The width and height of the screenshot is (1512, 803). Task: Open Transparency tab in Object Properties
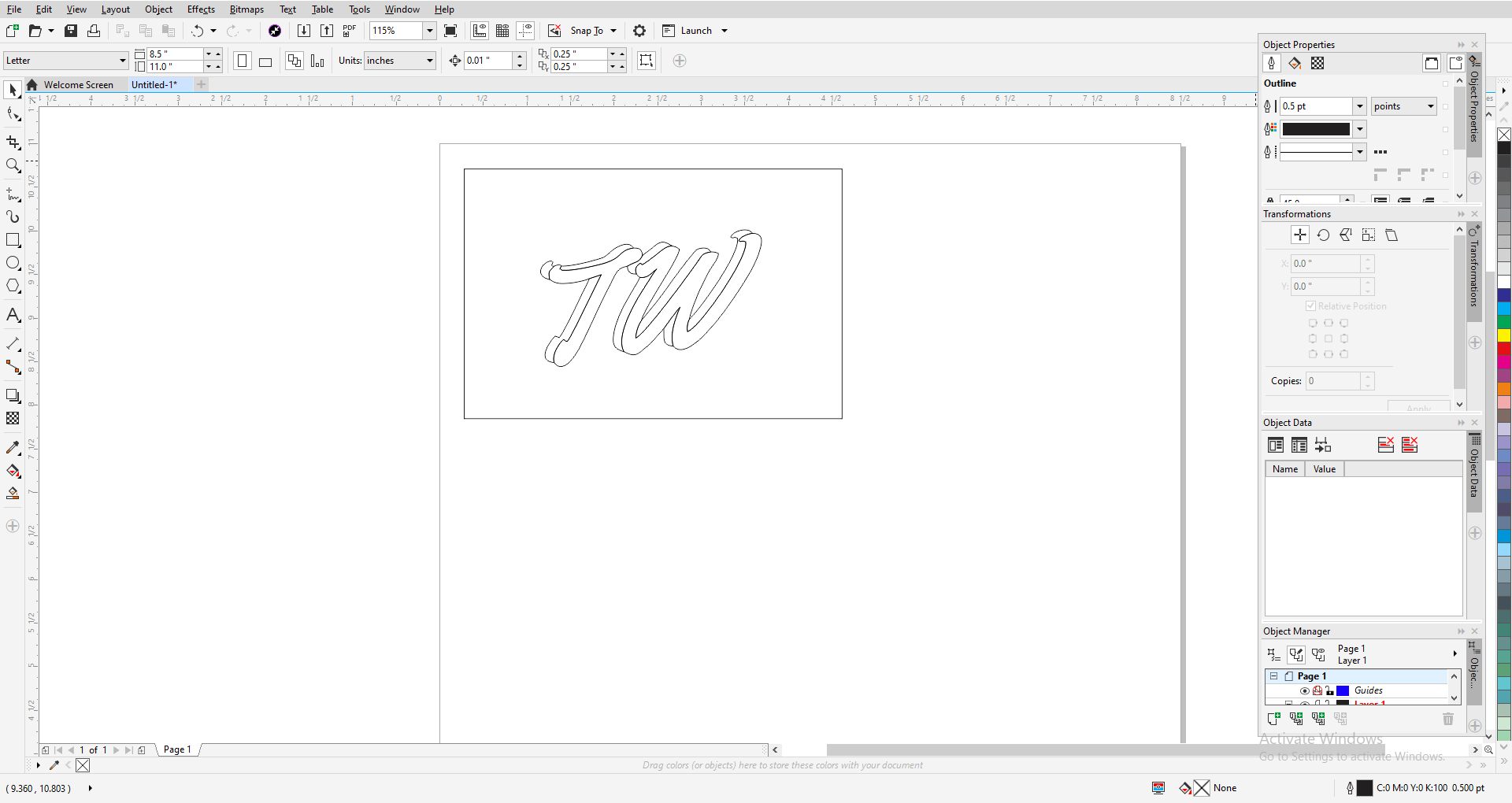pyautogui.click(x=1317, y=63)
